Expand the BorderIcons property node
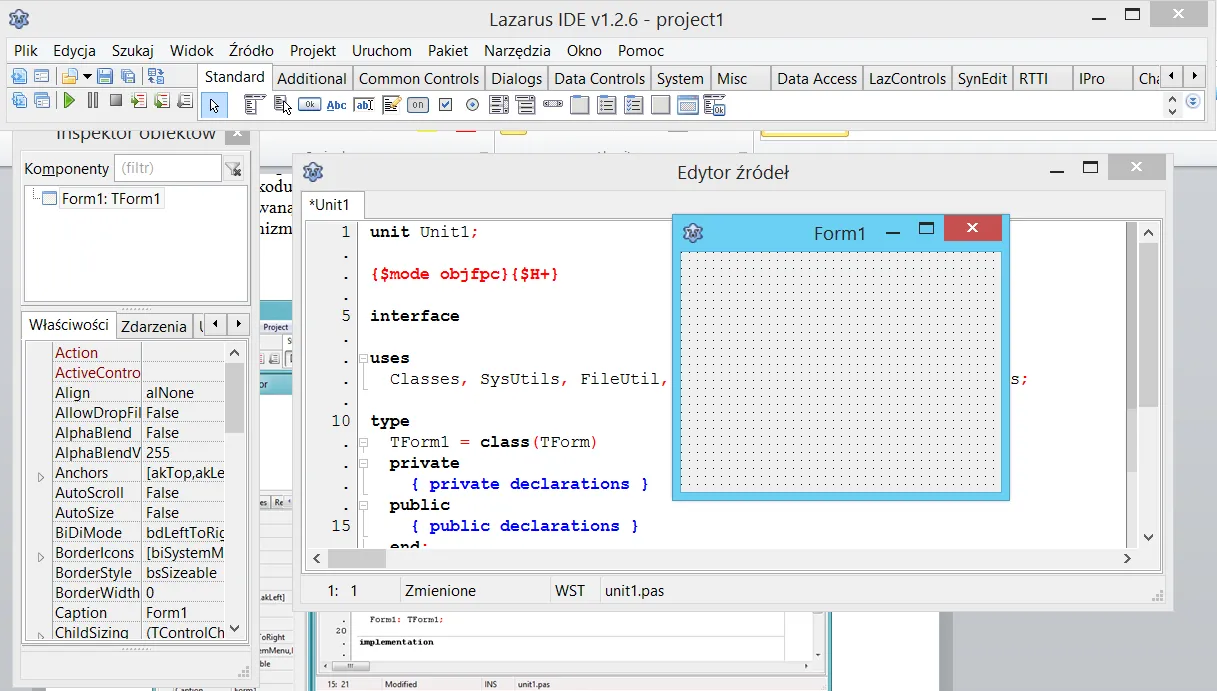This screenshot has width=1217, height=691. tap(41, 557)
